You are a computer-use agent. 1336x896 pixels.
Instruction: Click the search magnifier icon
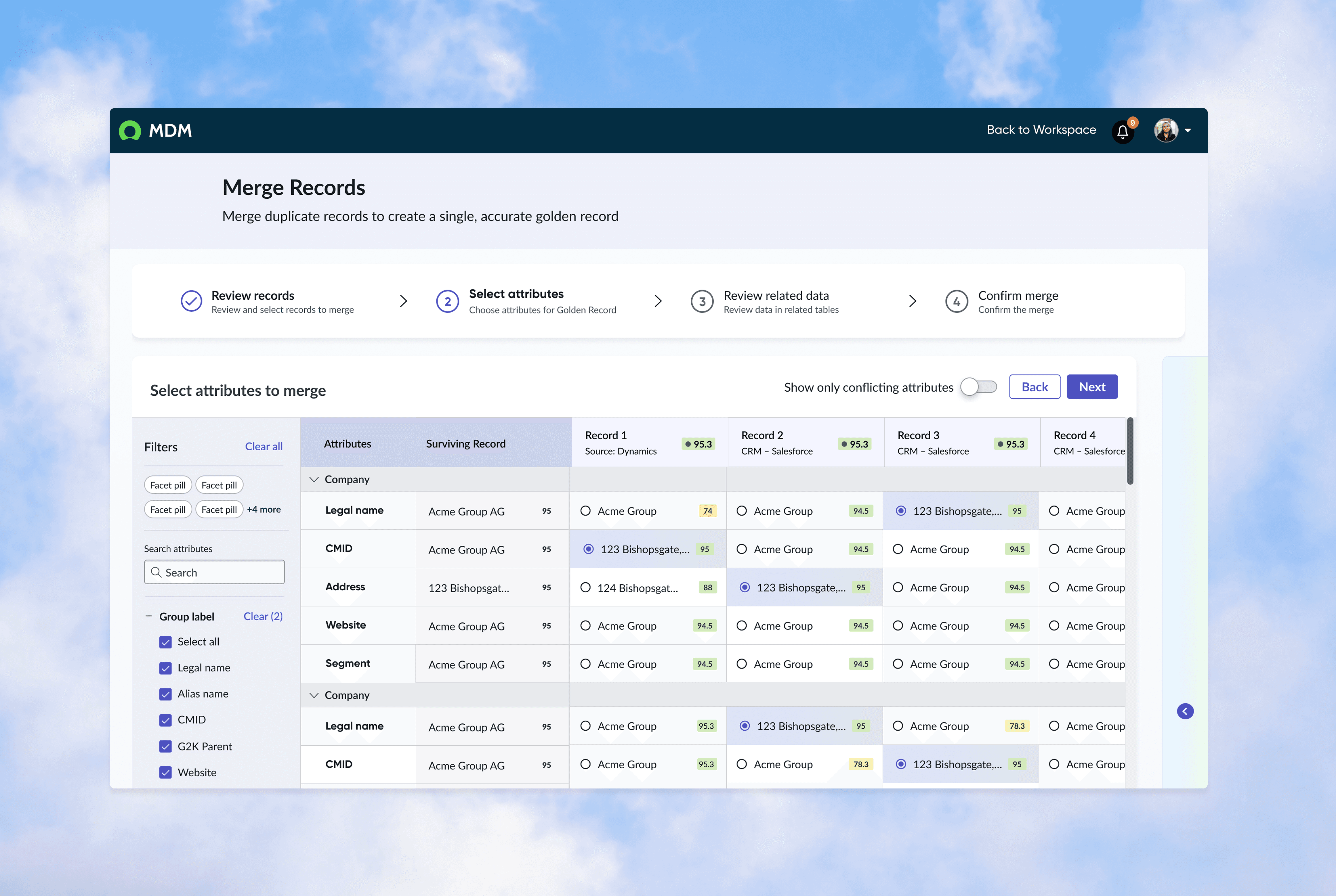pyautogui.click(x=156, y=572)
